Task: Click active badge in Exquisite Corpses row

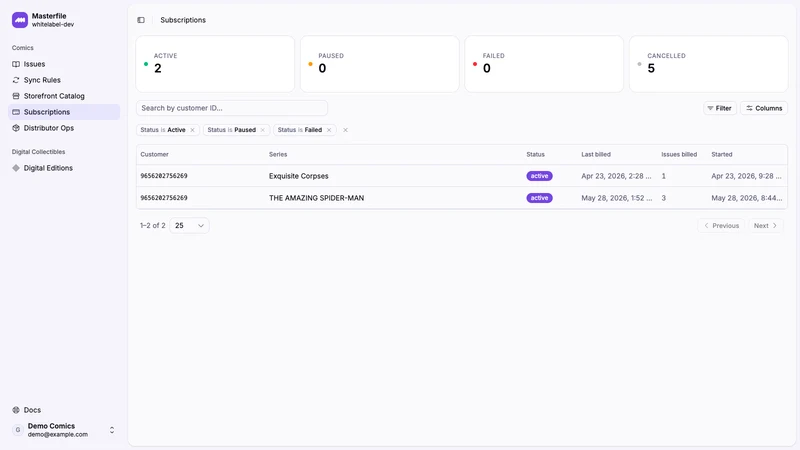Action: click(539, 176)
